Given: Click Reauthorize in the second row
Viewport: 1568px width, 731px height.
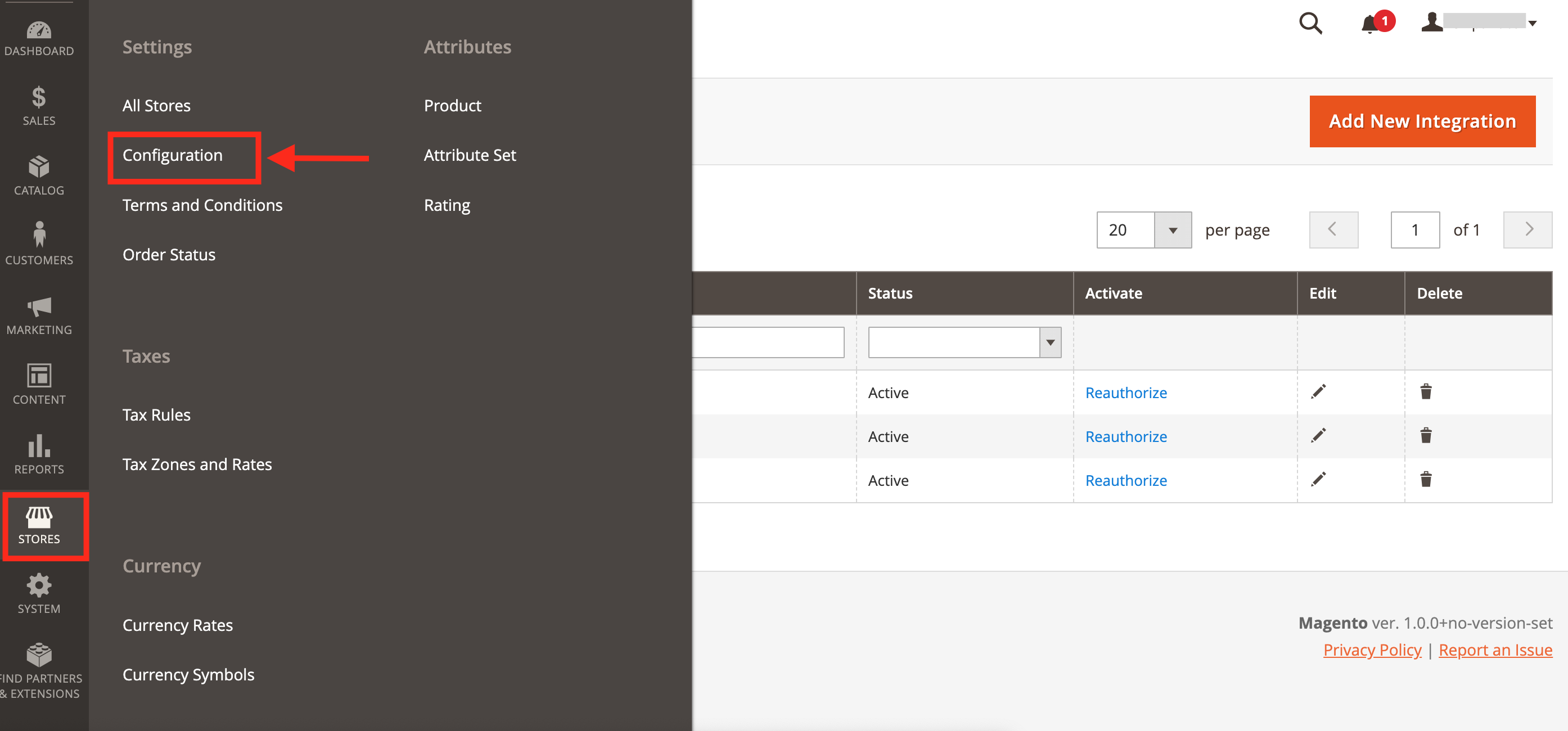Looking at the screenshot, I should pyautogui.click(x=1126, y=436).
